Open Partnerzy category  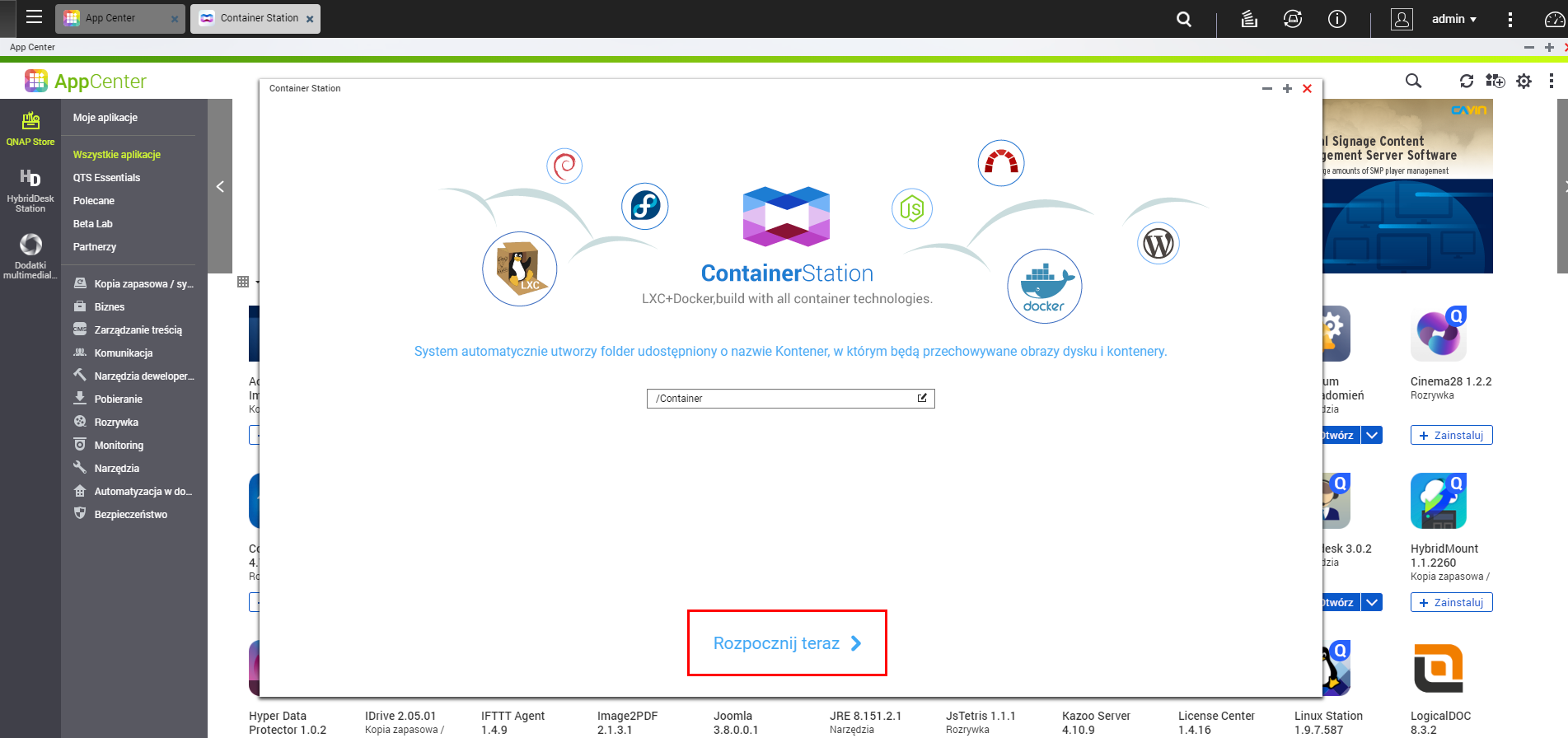[95, 247]
